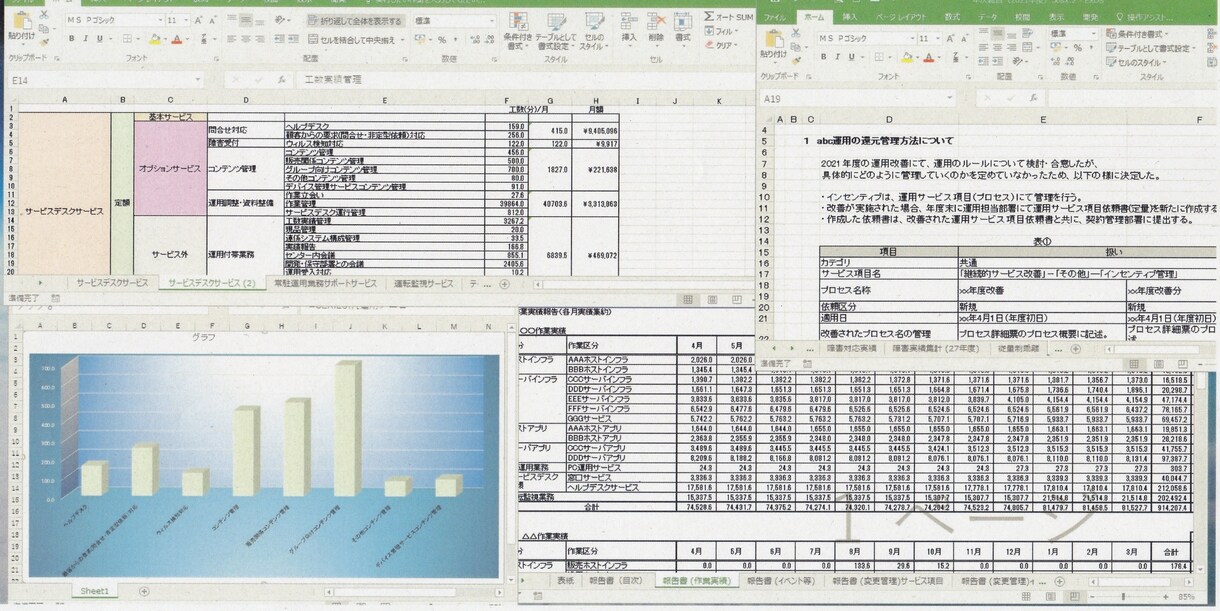Click the Format Painter brush in the E14 workbook
Image resolution: width=1220 pixels, height=611 pixels.
[x=44, y=43]
